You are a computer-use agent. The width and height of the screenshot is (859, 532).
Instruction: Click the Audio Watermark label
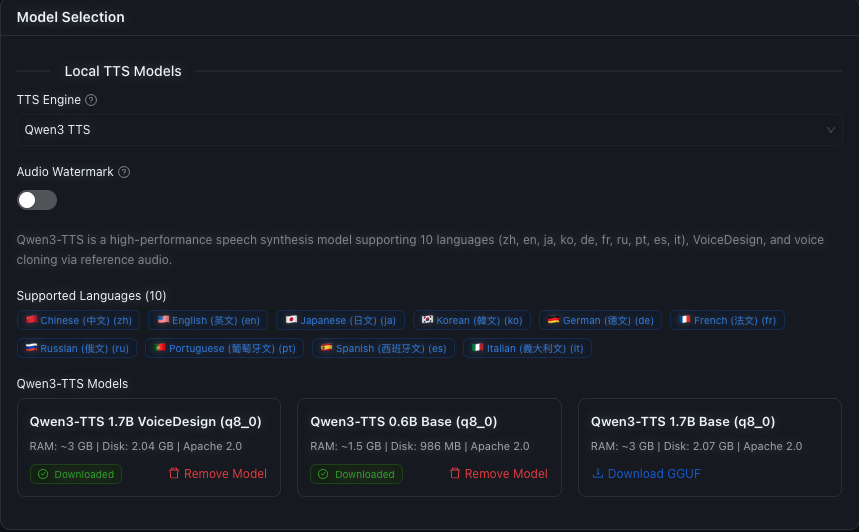[x=65, y=171]
